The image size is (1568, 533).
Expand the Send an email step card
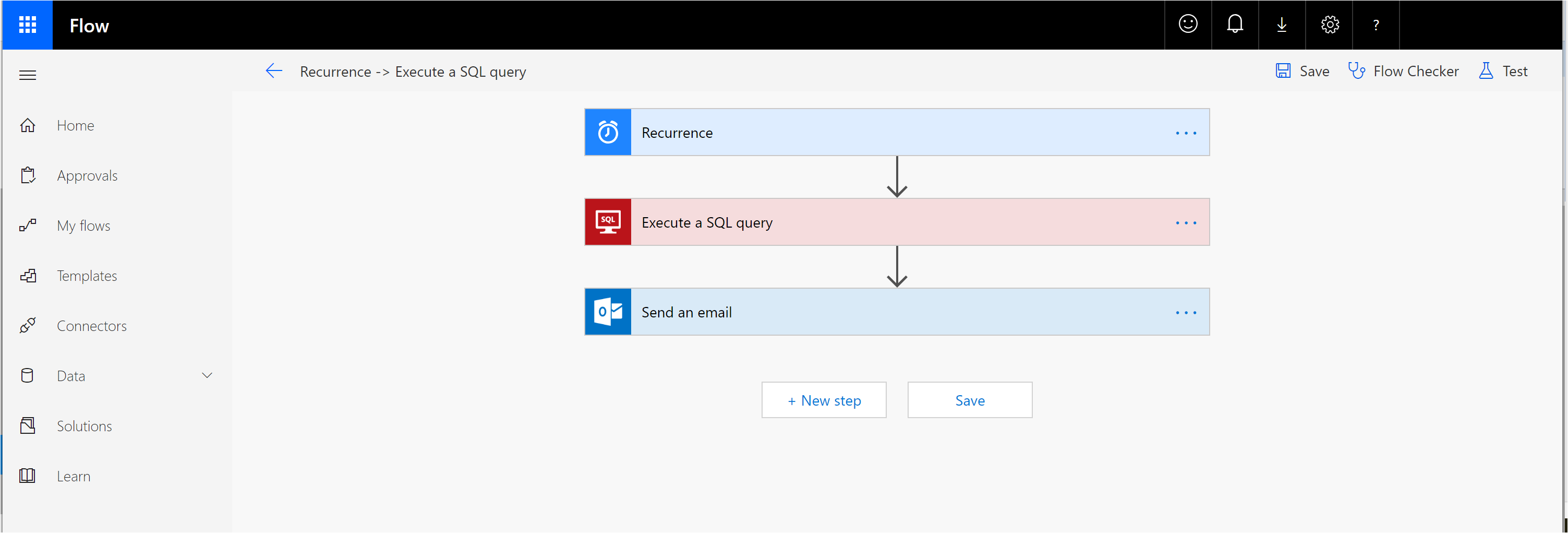pos(852,313)
